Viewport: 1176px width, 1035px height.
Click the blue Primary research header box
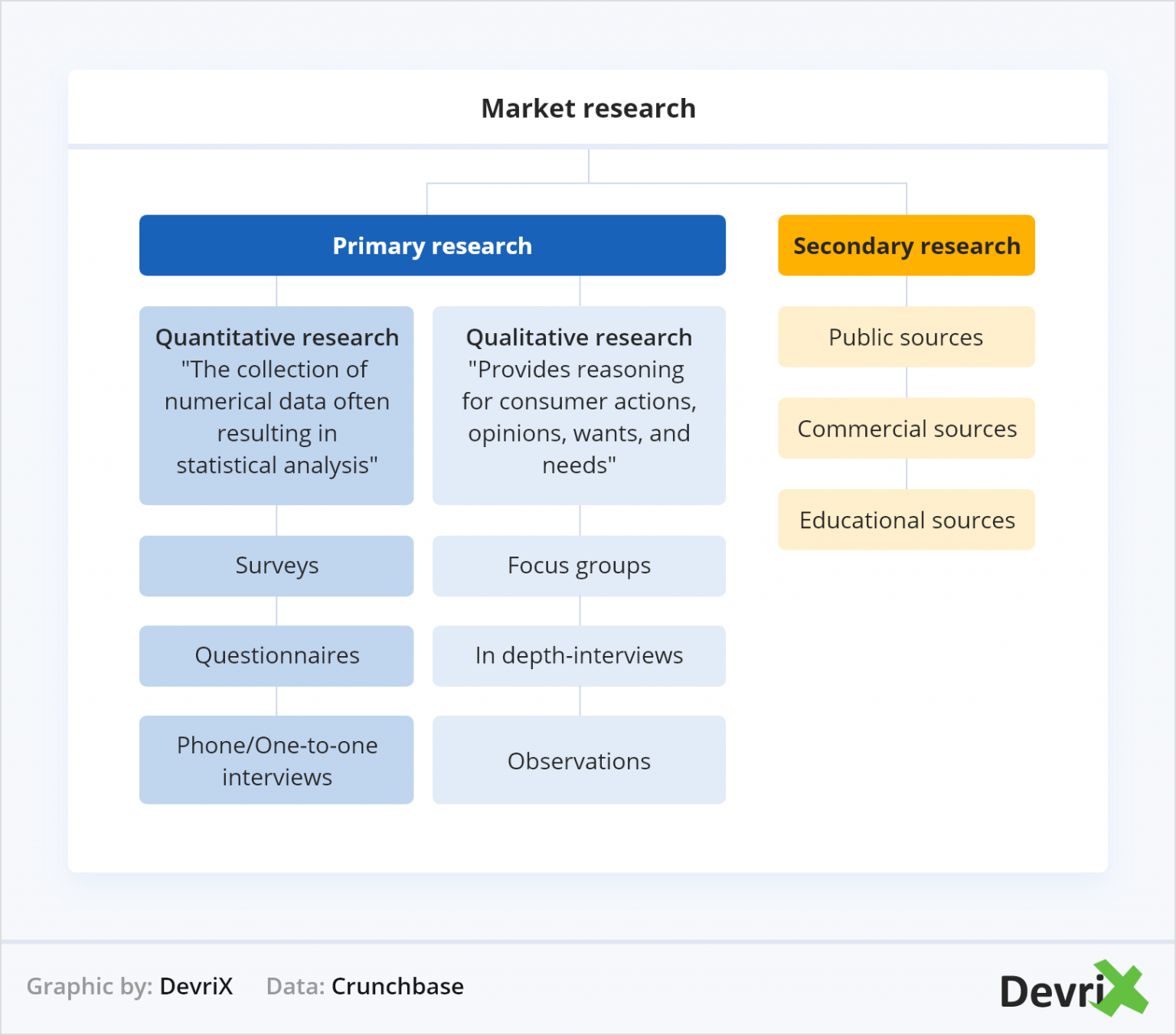click(x=432, y=245)
